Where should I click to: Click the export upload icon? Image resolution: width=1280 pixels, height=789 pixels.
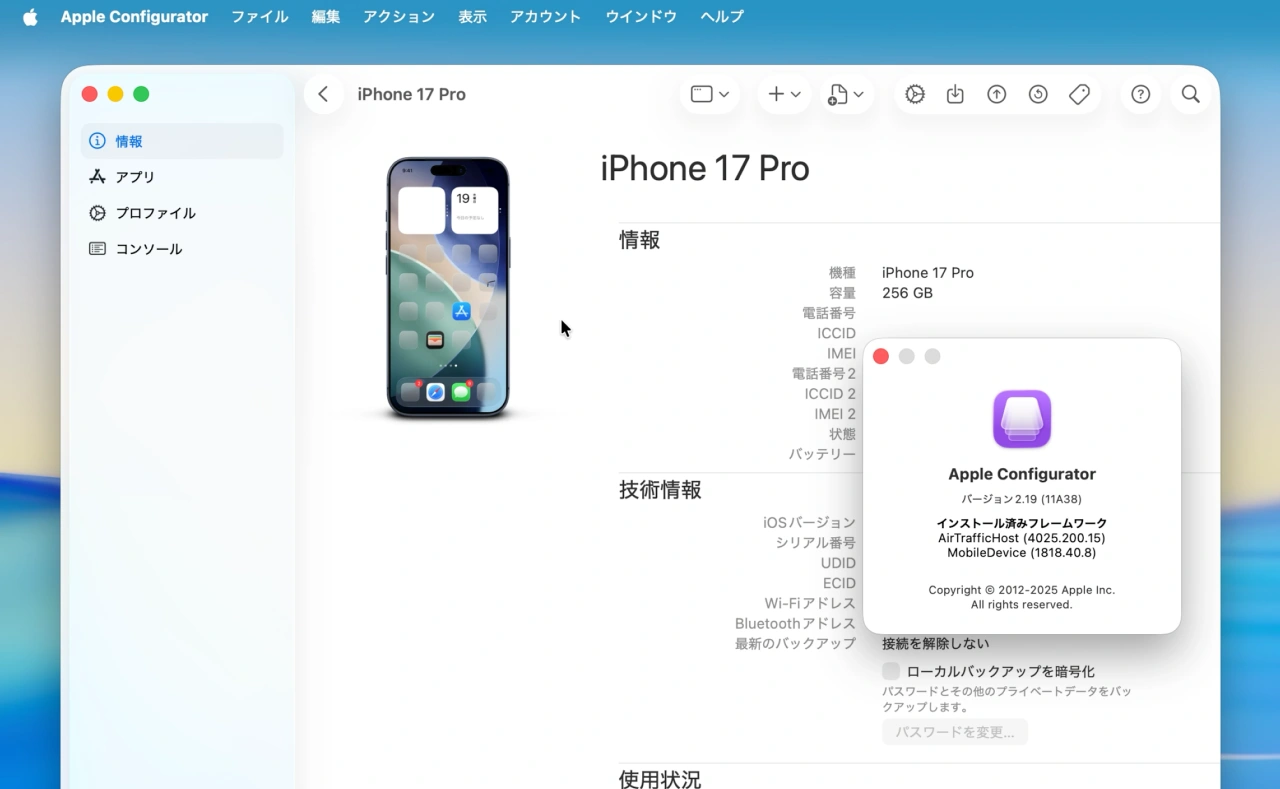coord(996,93)
